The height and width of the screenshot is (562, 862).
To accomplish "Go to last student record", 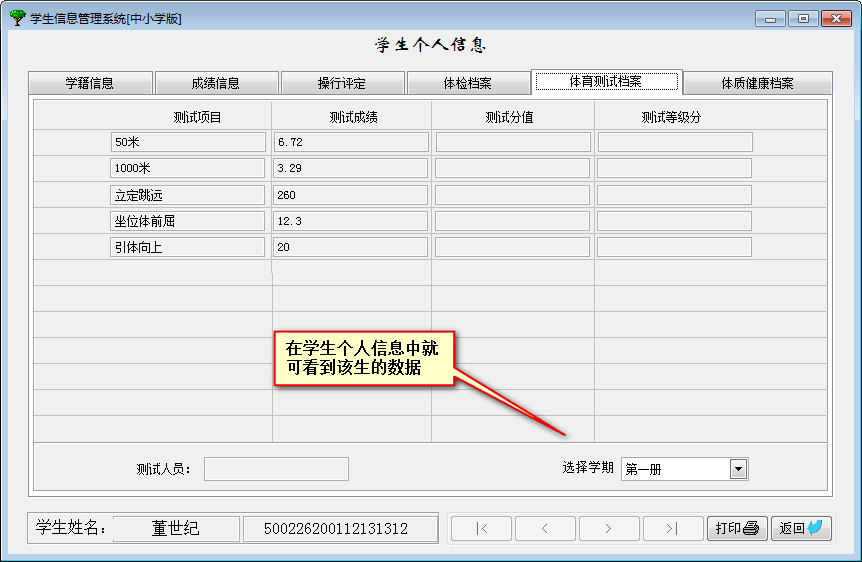I will pyautogui.click(x=673, y=528).
